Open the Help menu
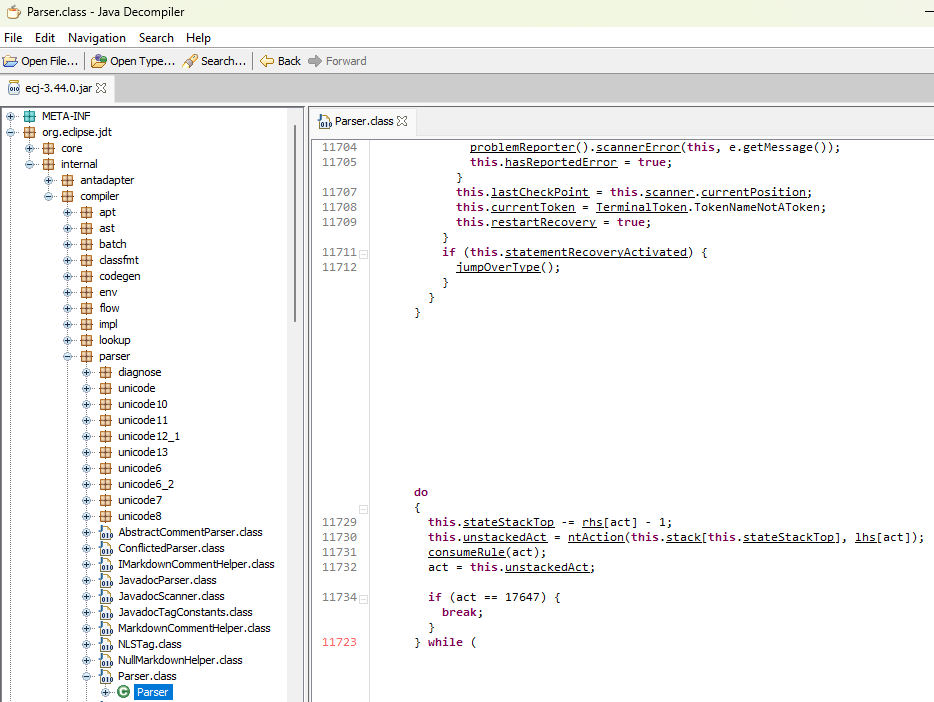 click(198, 38)
